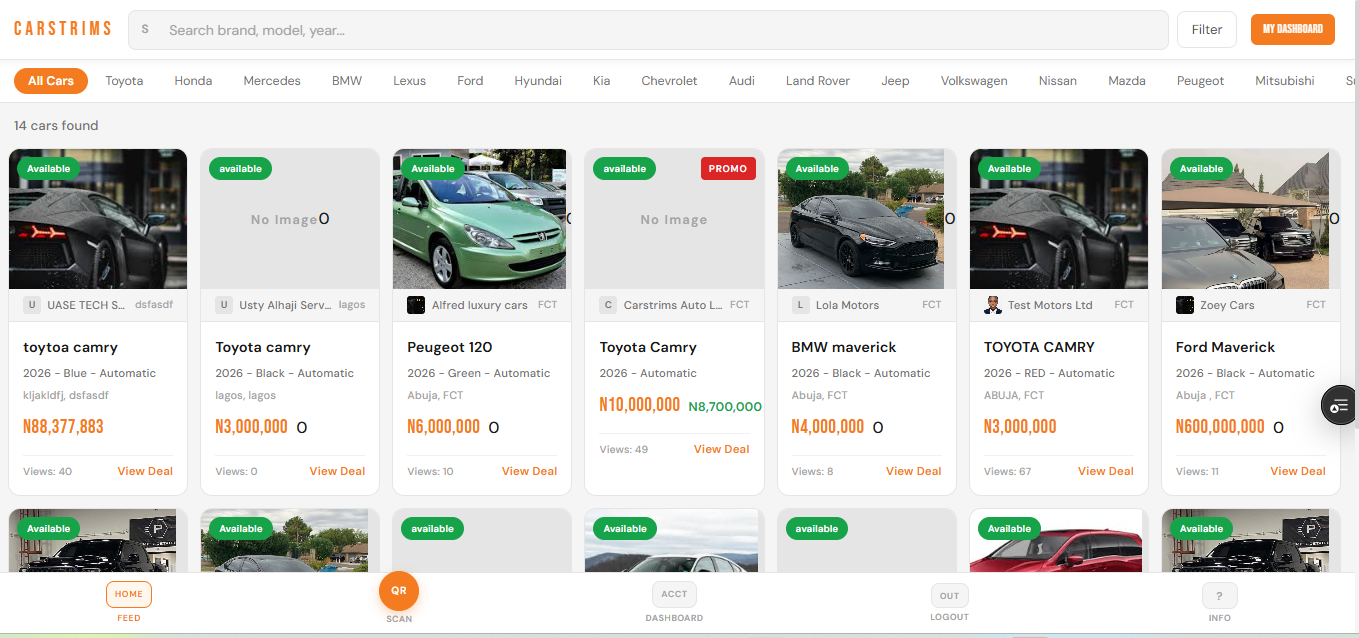This screenshot has height=638, width=1359.
Task: Filter by Hyundai brand
Action: point(538,81)
